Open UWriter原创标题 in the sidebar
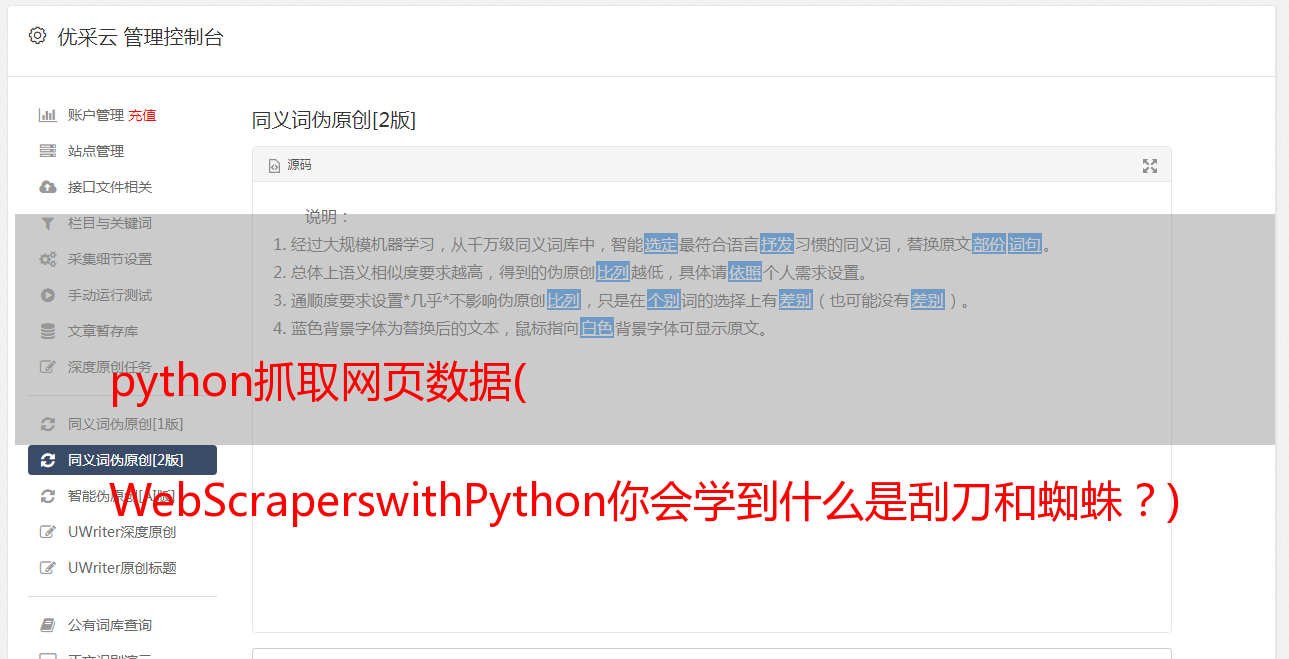The width and height of the screenshot is (1289, 659). pyautogui.click(x=122, y=568)
